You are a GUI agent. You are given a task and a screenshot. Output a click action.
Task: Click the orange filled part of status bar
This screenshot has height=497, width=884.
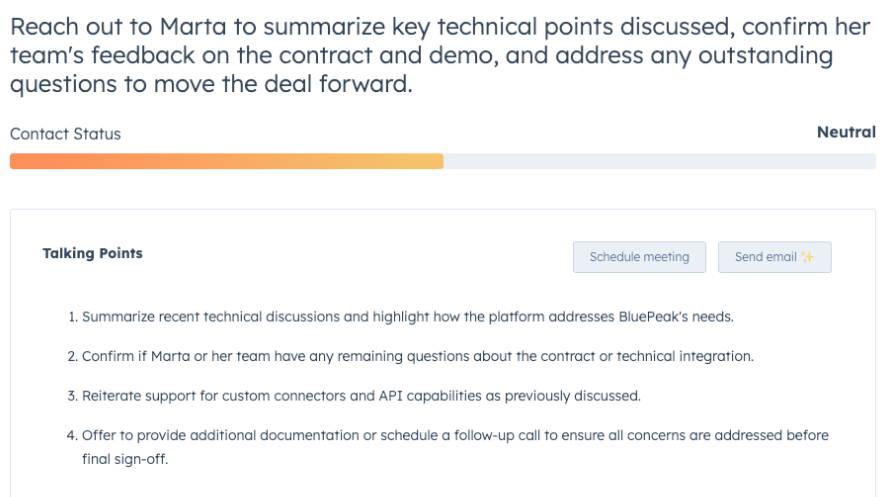(226, 161)
